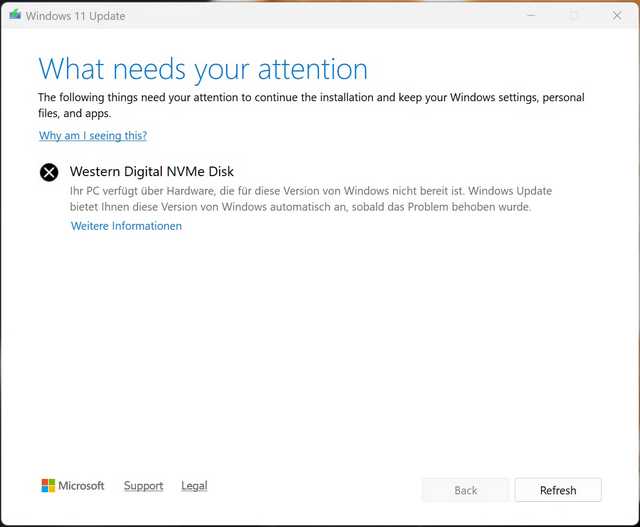Click the 'What needs your attention' heading
Screen dimensions: 640x527
coord(203,69)
